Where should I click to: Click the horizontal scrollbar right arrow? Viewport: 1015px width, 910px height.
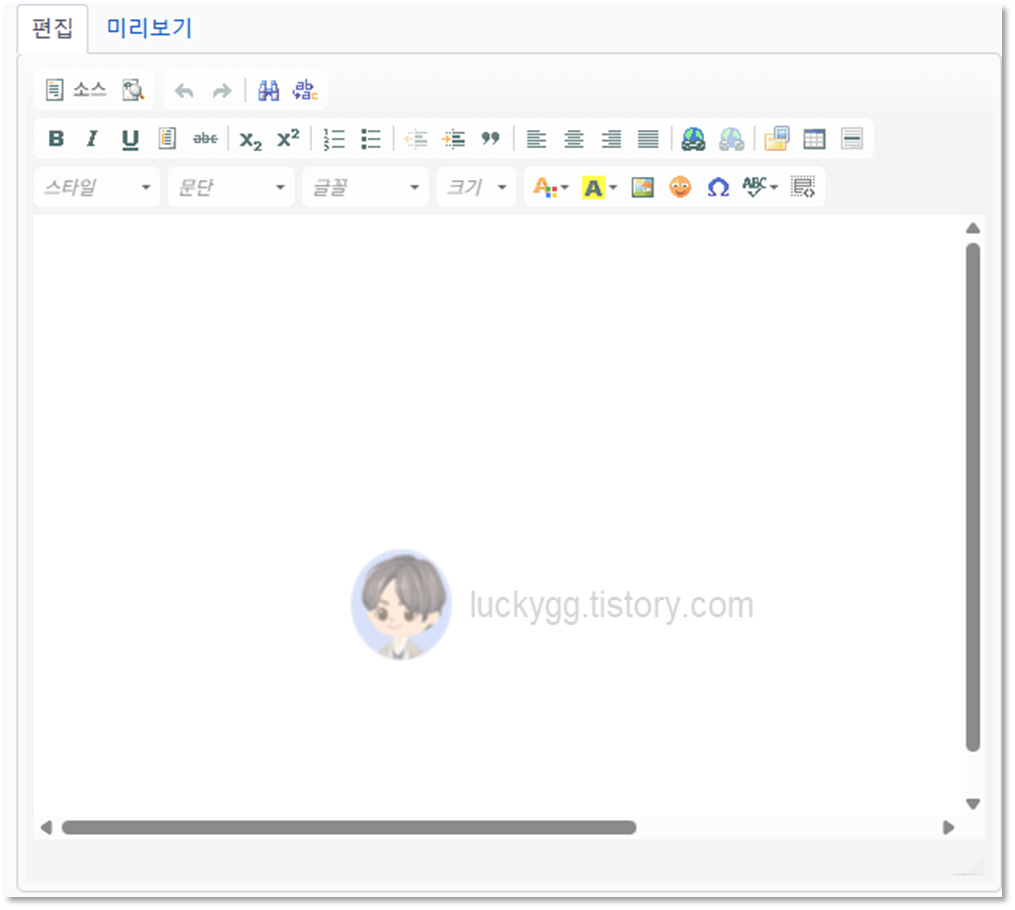948,828
